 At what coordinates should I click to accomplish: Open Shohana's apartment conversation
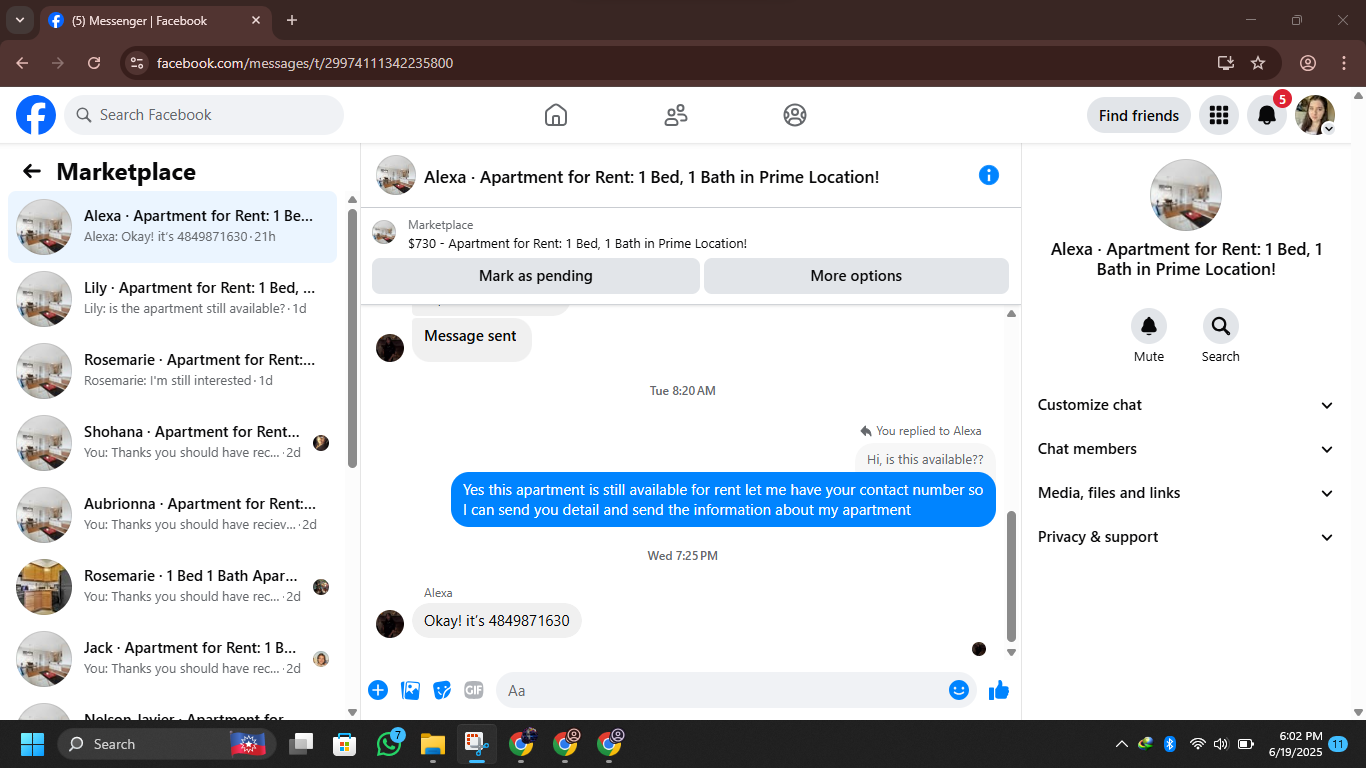pyautogui.click(x=173, y=443)
